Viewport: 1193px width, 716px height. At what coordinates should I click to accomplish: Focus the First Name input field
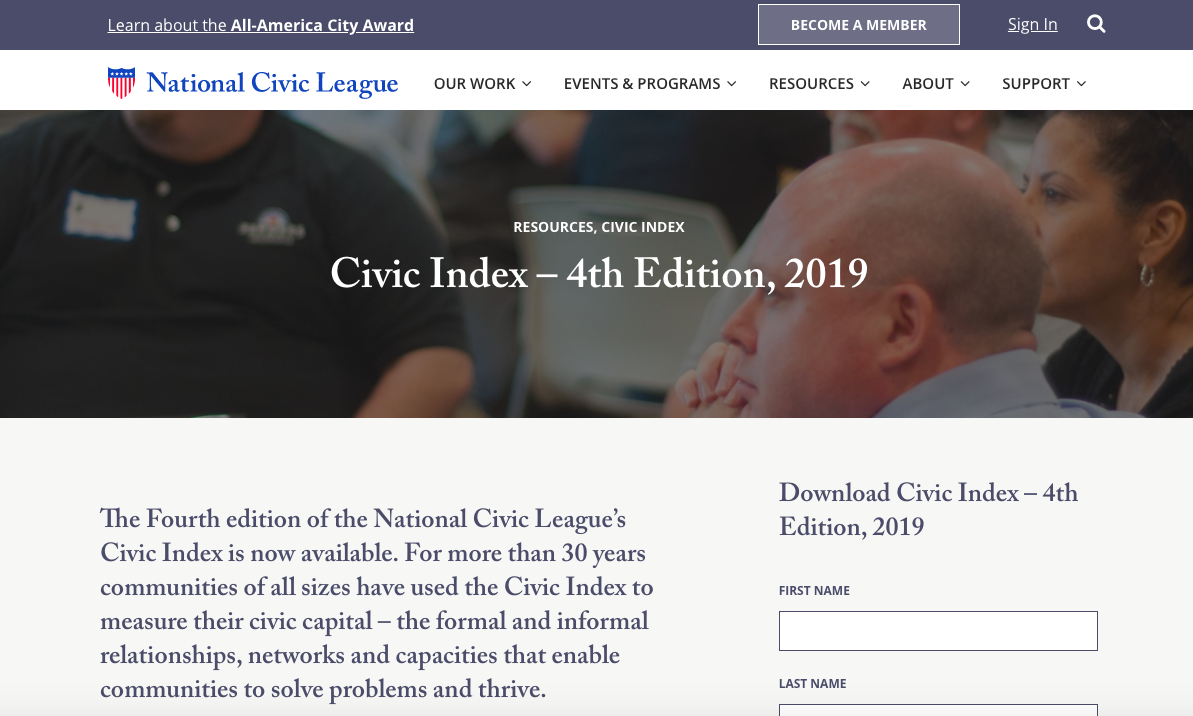click(x=938, y=631)
